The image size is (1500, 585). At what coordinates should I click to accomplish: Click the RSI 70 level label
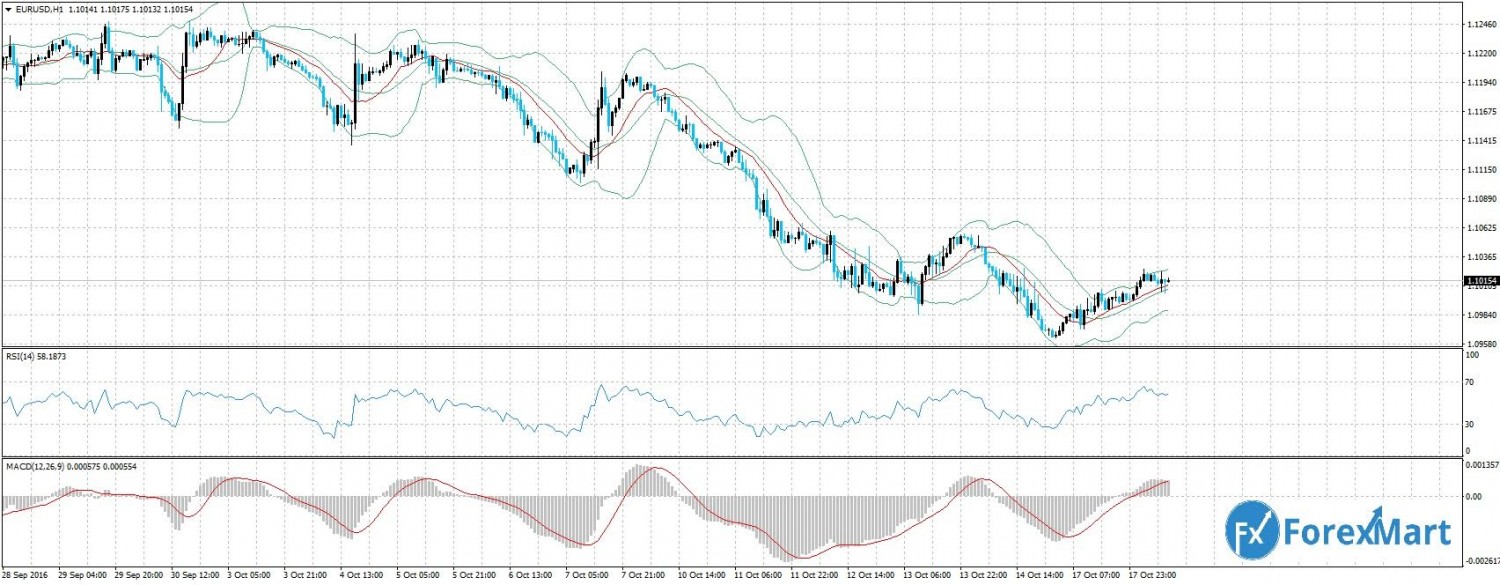[1470, 382]
